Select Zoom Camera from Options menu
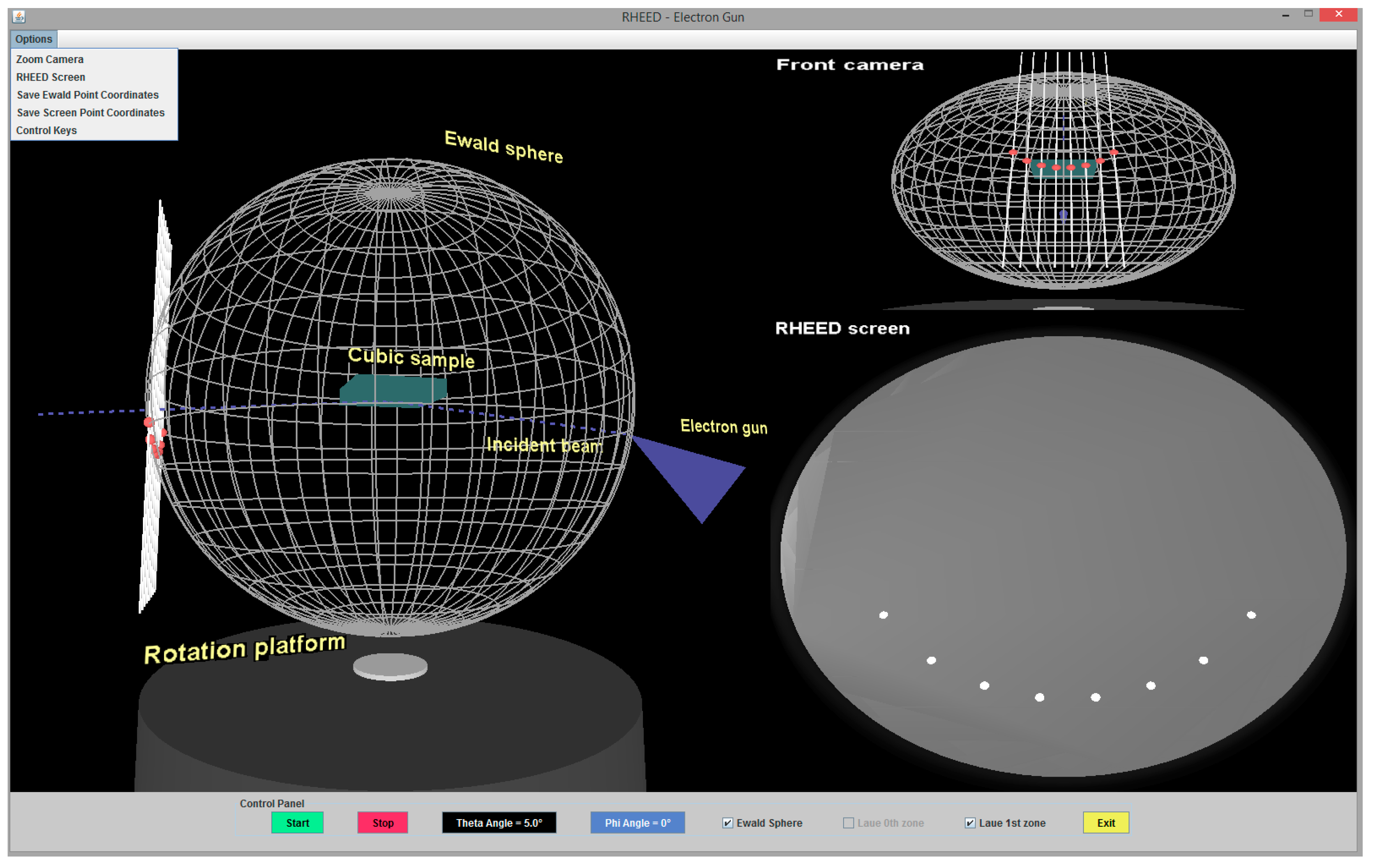The image size is (1373, 868). pyautogui.click(x=50, y=59)
